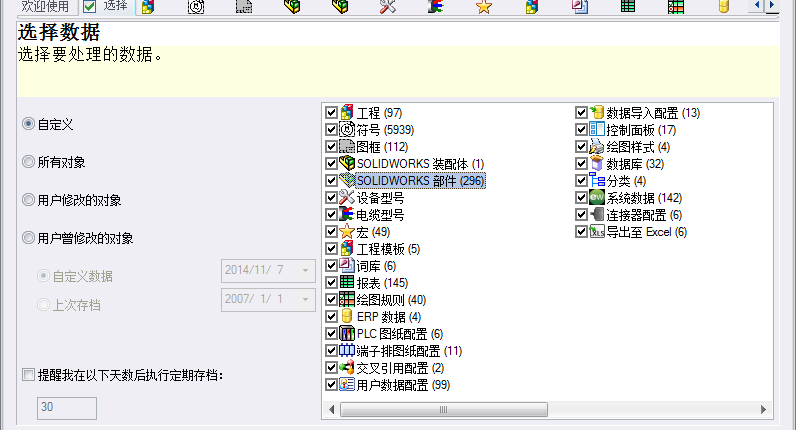The image size is (796, 430).
Task: Select the 端子排图纸配置 (11) row
Action: (x=409, y=351)
